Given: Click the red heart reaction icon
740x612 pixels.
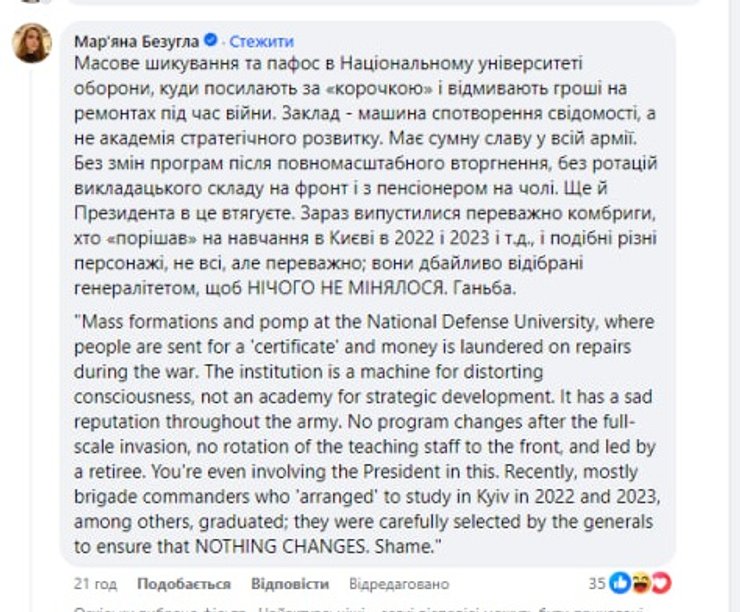Looking at the screenshot, I should pos(660,583).
